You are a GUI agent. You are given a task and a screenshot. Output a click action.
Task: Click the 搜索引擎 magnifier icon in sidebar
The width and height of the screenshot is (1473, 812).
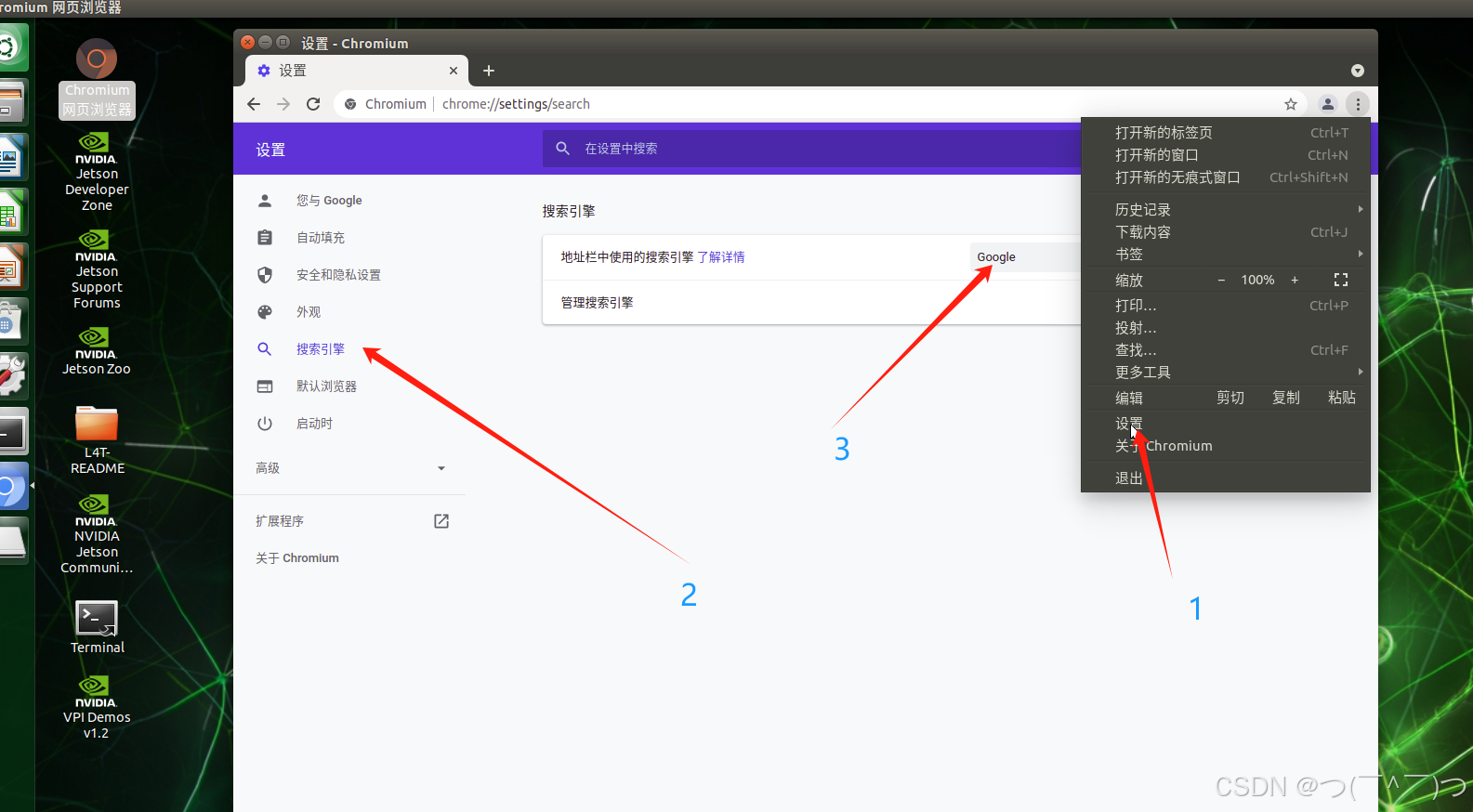pos(265,349)
